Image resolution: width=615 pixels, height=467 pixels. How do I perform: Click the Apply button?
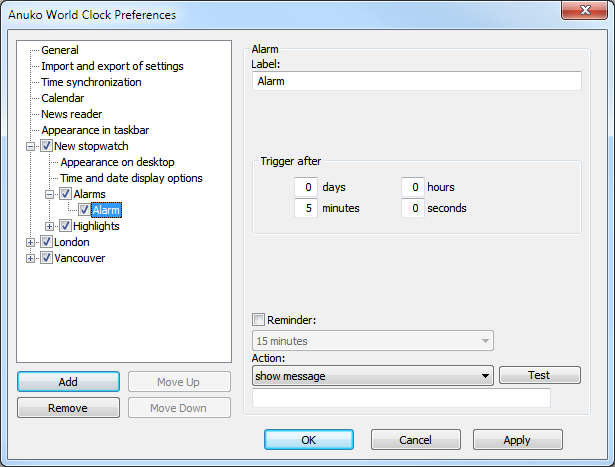coord(517,440)
